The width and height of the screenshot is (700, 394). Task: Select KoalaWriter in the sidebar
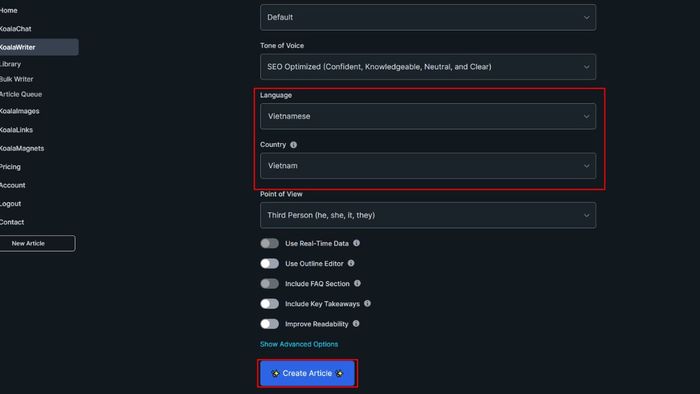point(39,47)
